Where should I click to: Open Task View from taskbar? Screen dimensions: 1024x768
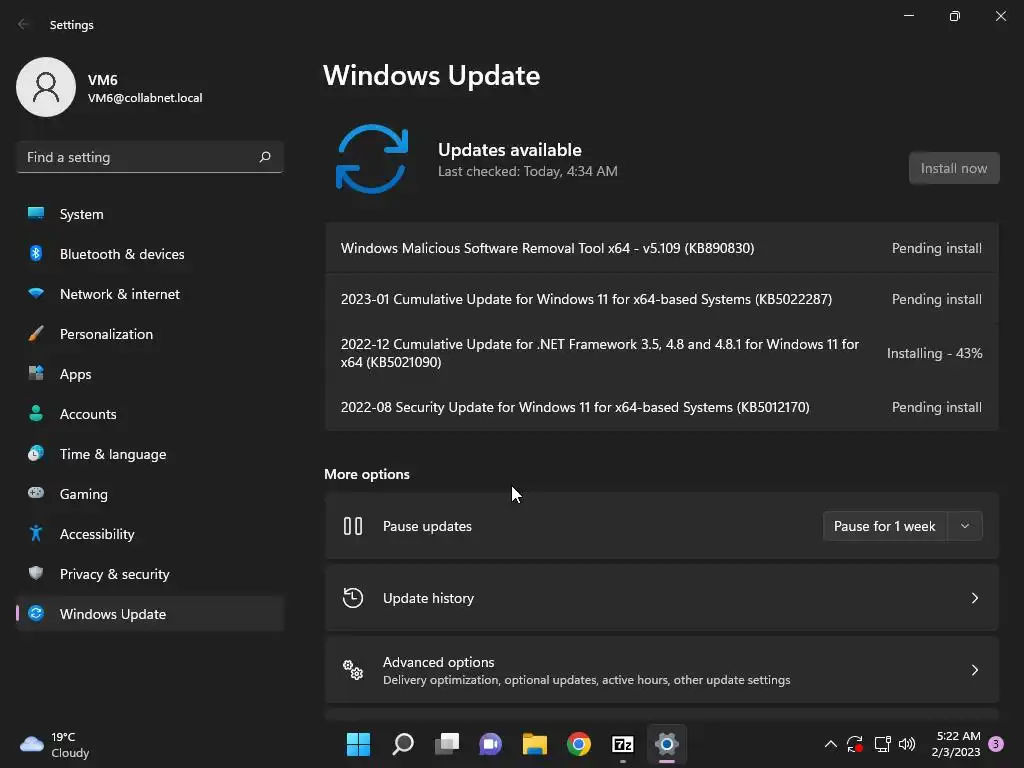(447, 743)
